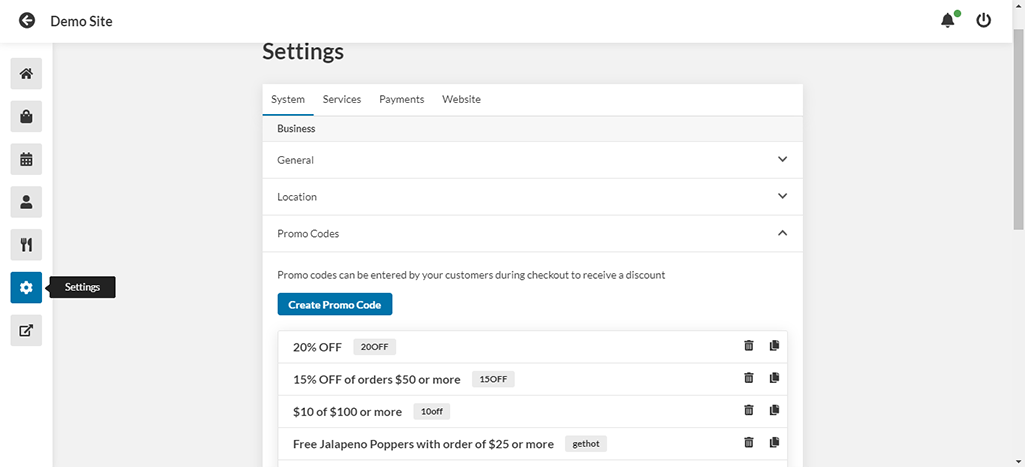Screen dimensions: 1025x467
Task: Expand the Location section
Action: click(533, 196)
